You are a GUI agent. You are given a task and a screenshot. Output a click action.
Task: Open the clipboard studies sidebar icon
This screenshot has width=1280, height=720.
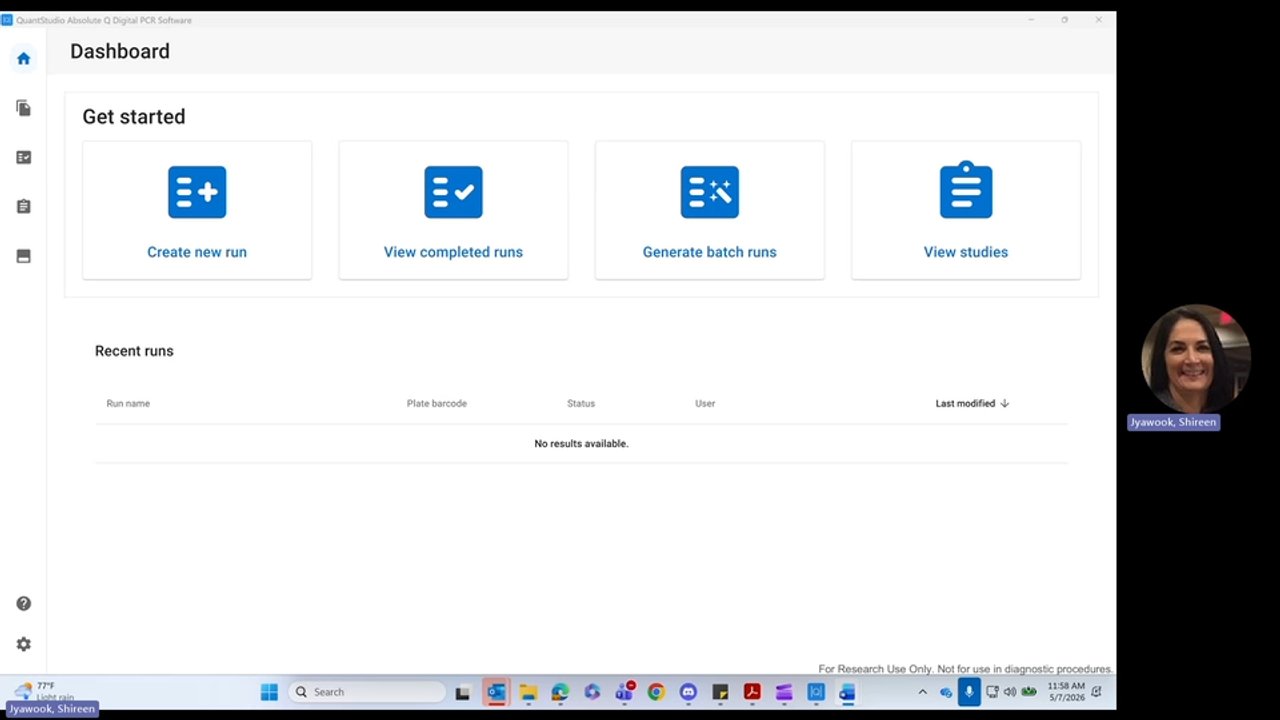24,206
